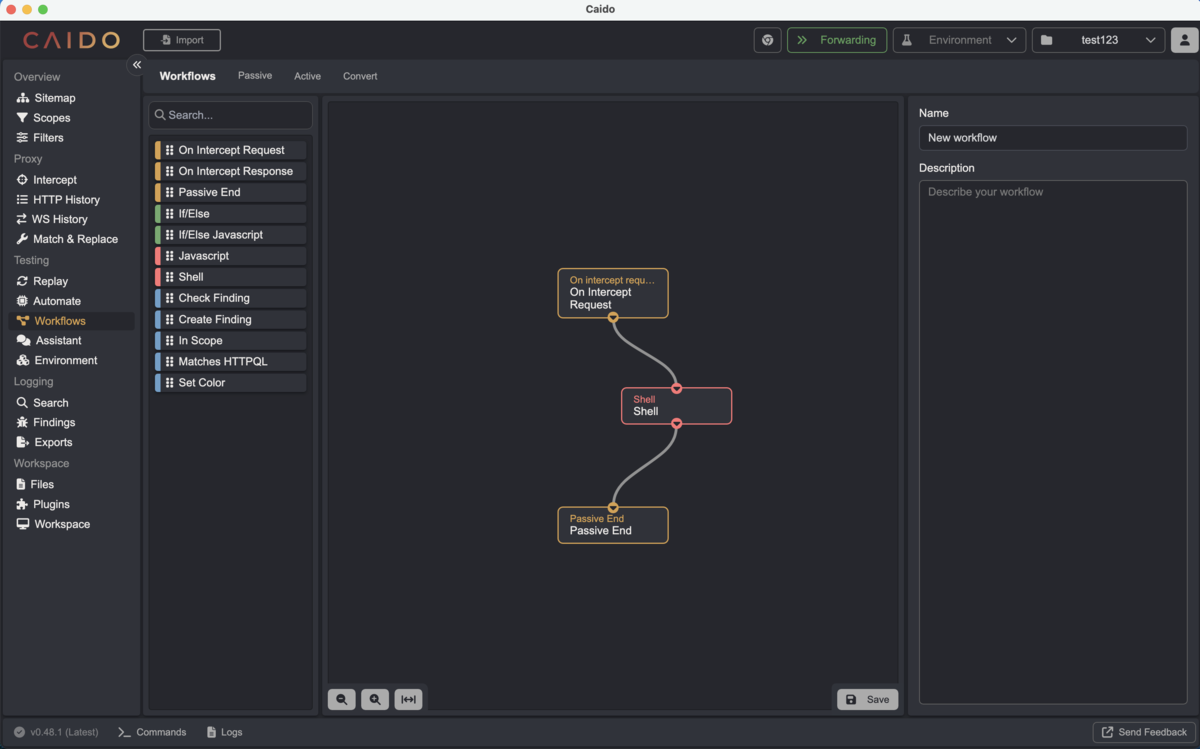Click the Intercept crosshair icon

point(22,180)
